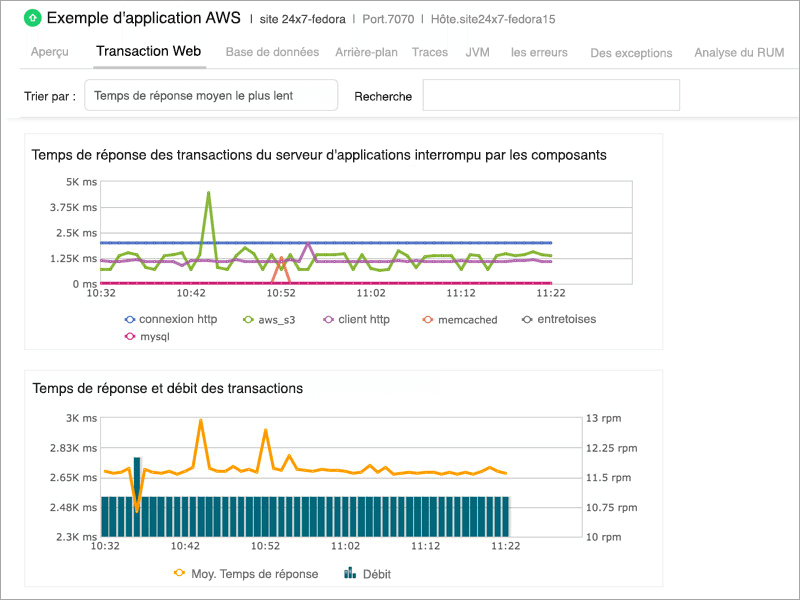Image resolution: width=800 pixels, height=600 pixels.
Task: Open the Traces tab
Action: [430, 51]
